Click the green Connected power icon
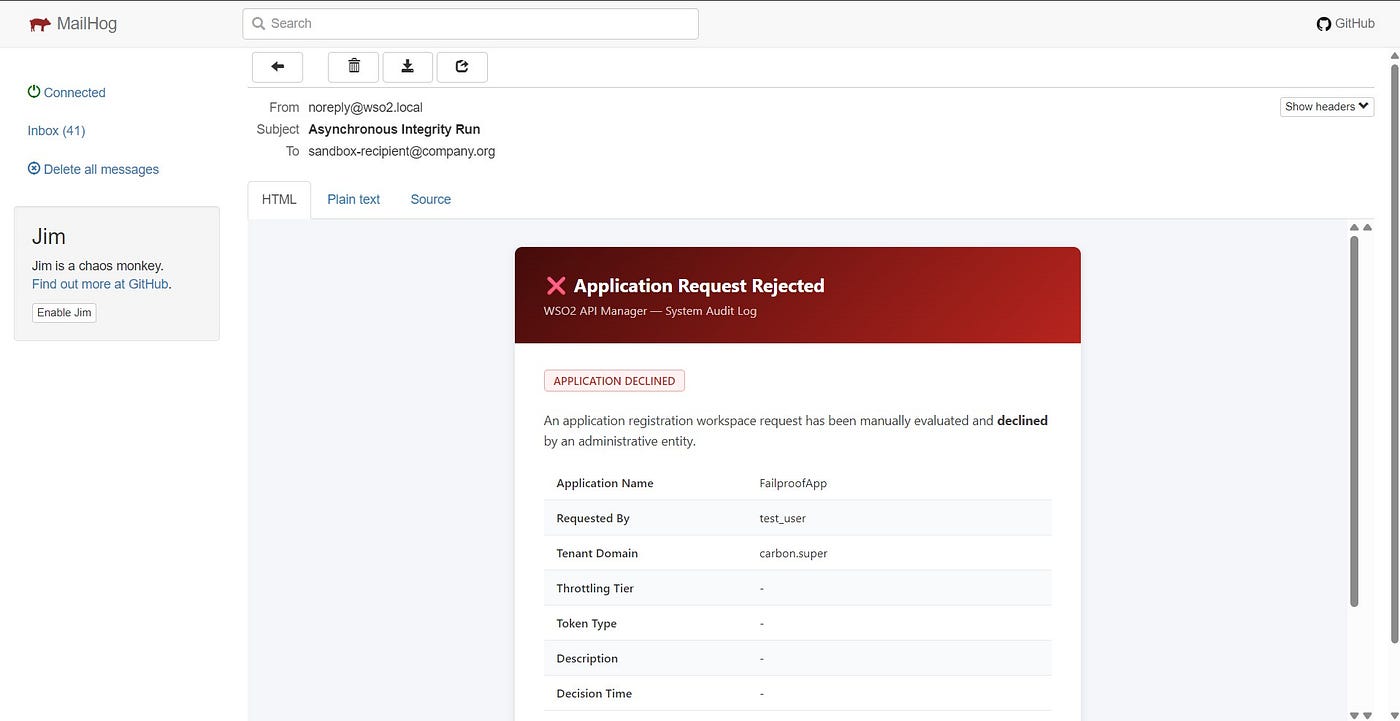1400x721 pixels. click(x=34, y=92)
